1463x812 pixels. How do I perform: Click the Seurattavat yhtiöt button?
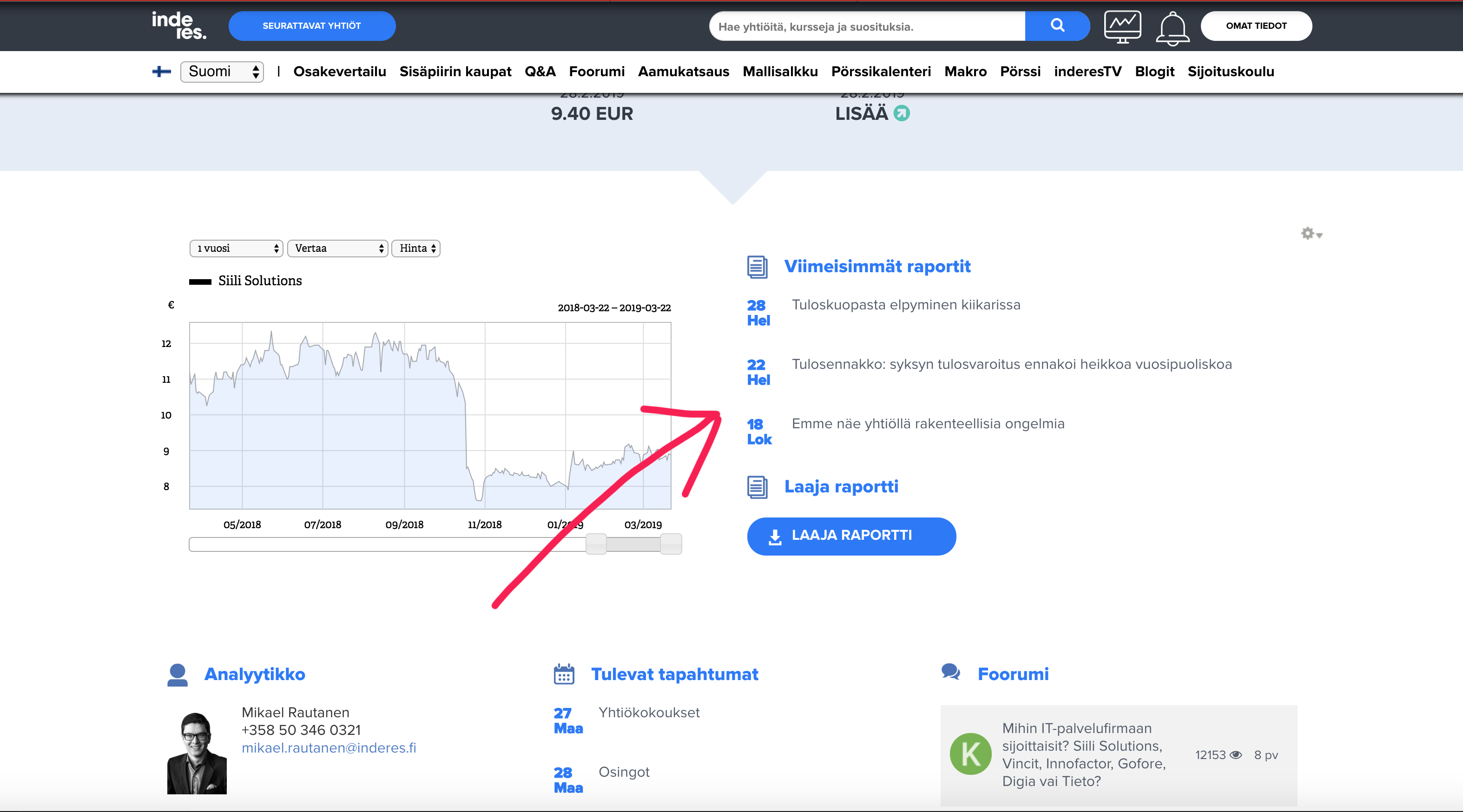click(x=312, y=26)
